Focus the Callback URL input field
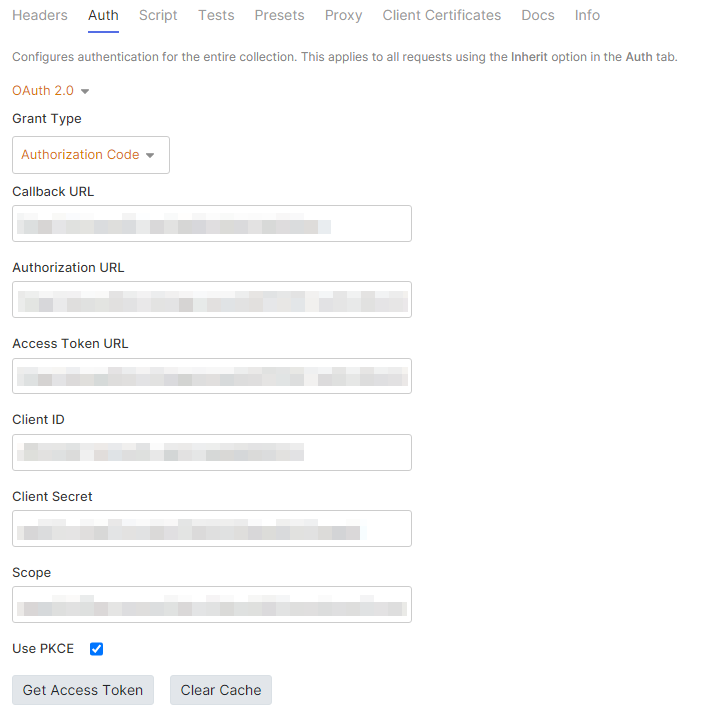The image size is (703, 716). [x=212, y=224]
